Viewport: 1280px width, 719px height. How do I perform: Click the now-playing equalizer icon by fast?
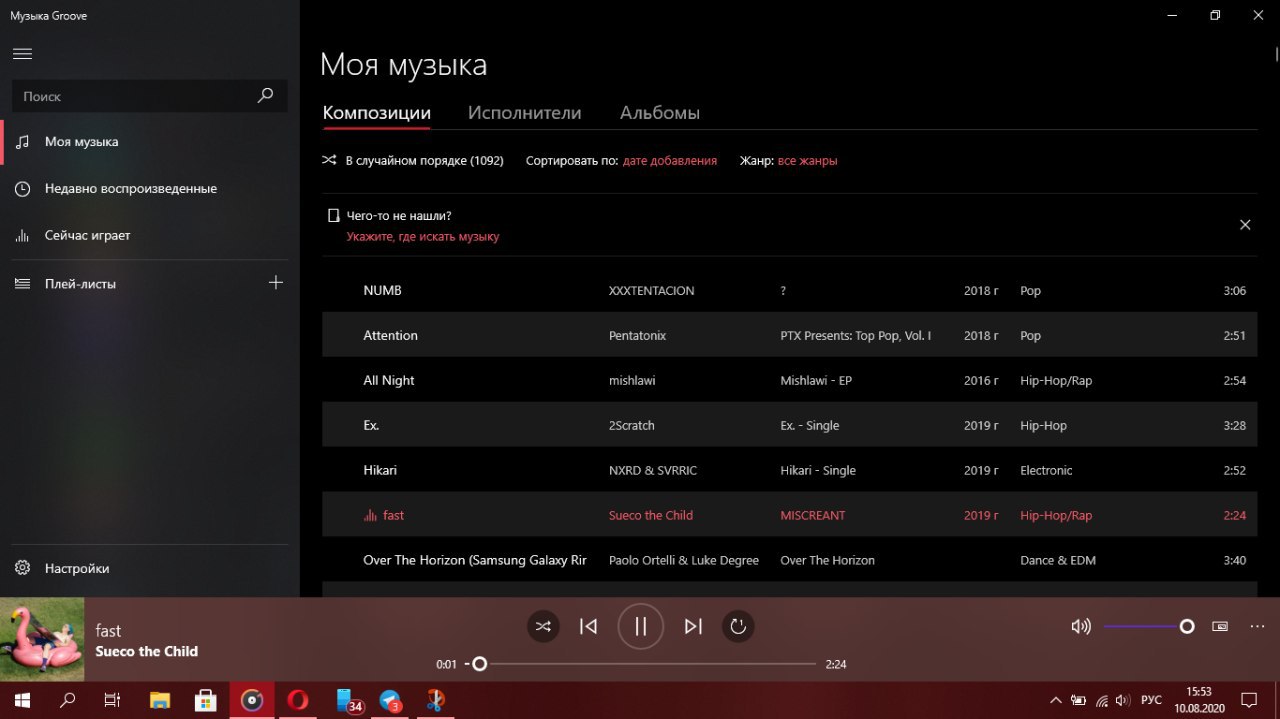[370, 516]
